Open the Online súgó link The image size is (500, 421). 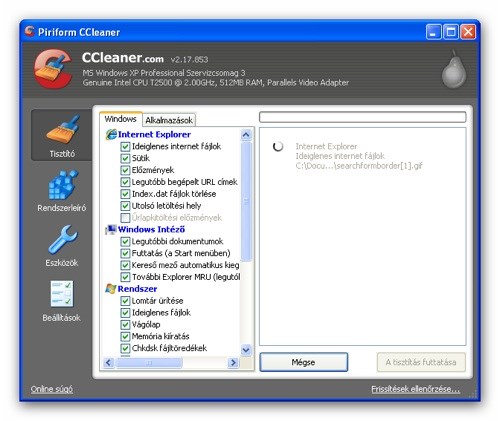click(52, 389)
